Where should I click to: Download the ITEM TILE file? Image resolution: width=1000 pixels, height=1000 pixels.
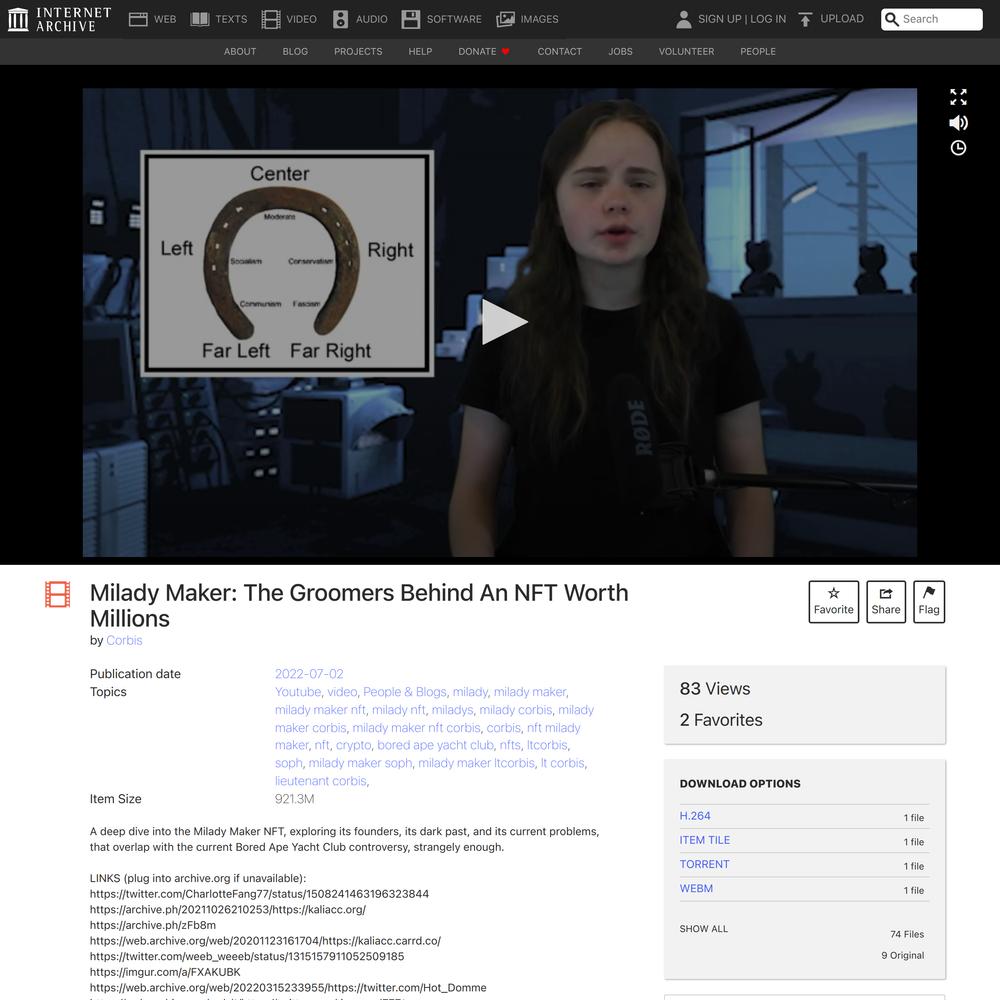click(x=705, y=840)
